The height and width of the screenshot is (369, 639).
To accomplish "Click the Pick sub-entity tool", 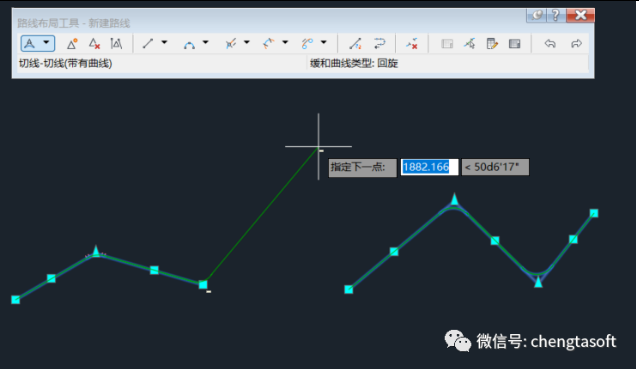I will (x=469, y=43).
